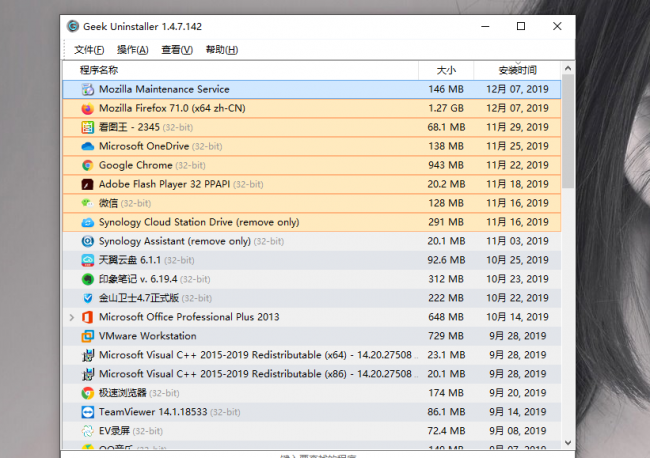Select the Google Chrome entry name

[x=136, y=165]
